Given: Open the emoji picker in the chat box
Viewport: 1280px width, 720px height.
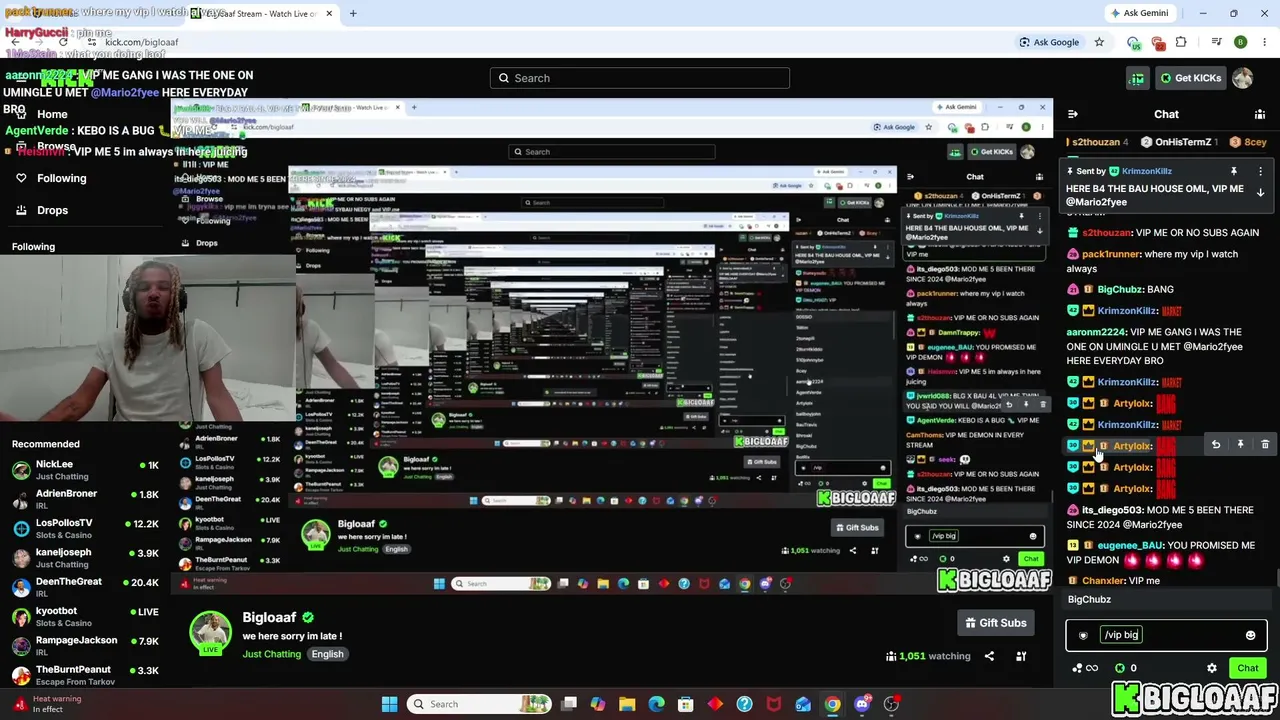Looking at the screenshot, I should click(x=1250, y=635).
